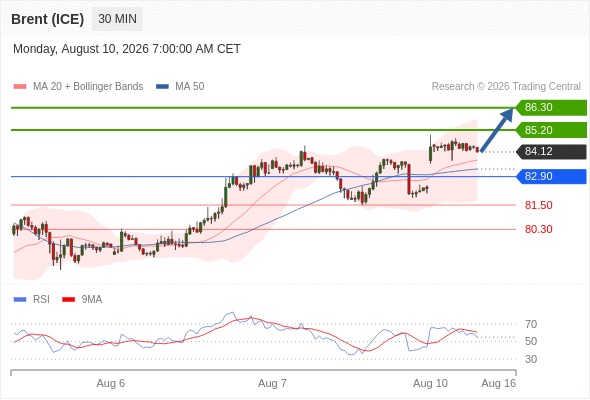
Task: Click the 81.50 red support level
Action: [538, 205]
